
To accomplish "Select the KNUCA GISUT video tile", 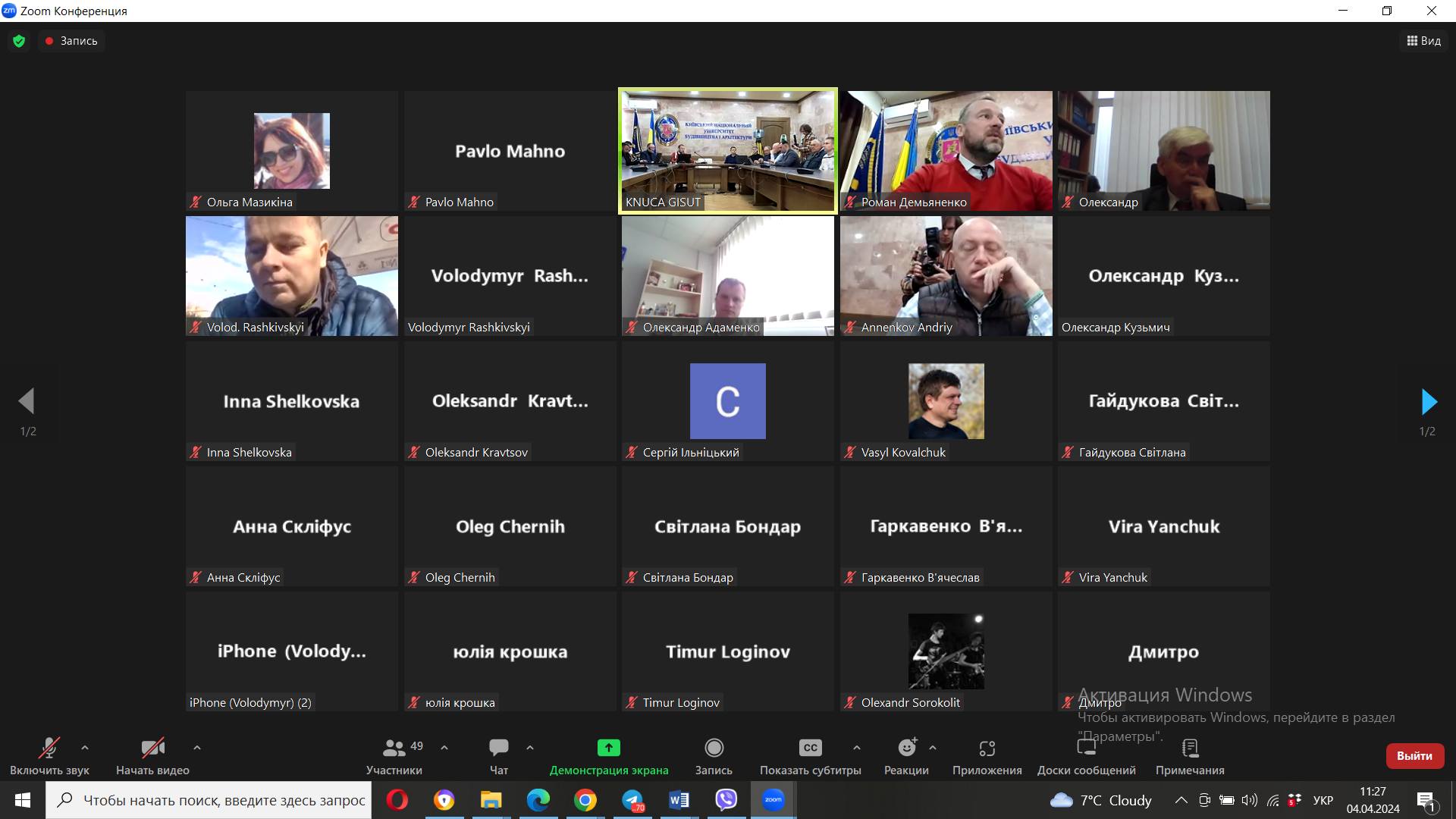I will pyautogui.click(x=728, y=151).
